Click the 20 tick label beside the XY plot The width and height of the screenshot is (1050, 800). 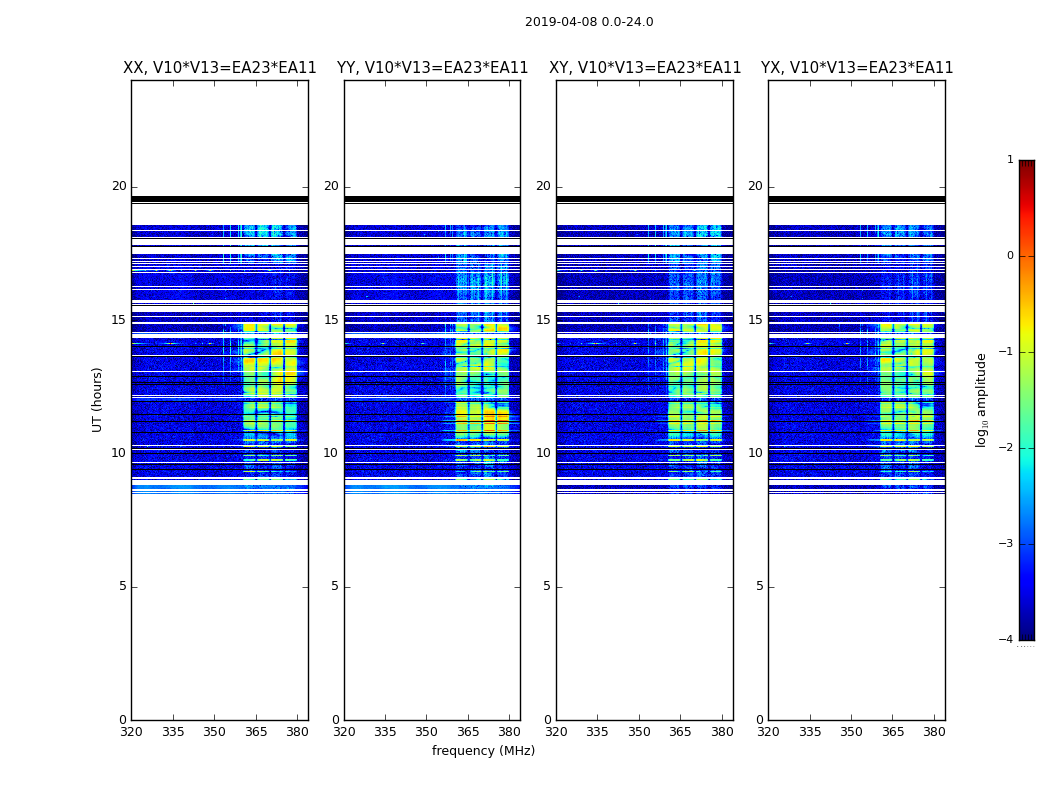coord(543,186)
